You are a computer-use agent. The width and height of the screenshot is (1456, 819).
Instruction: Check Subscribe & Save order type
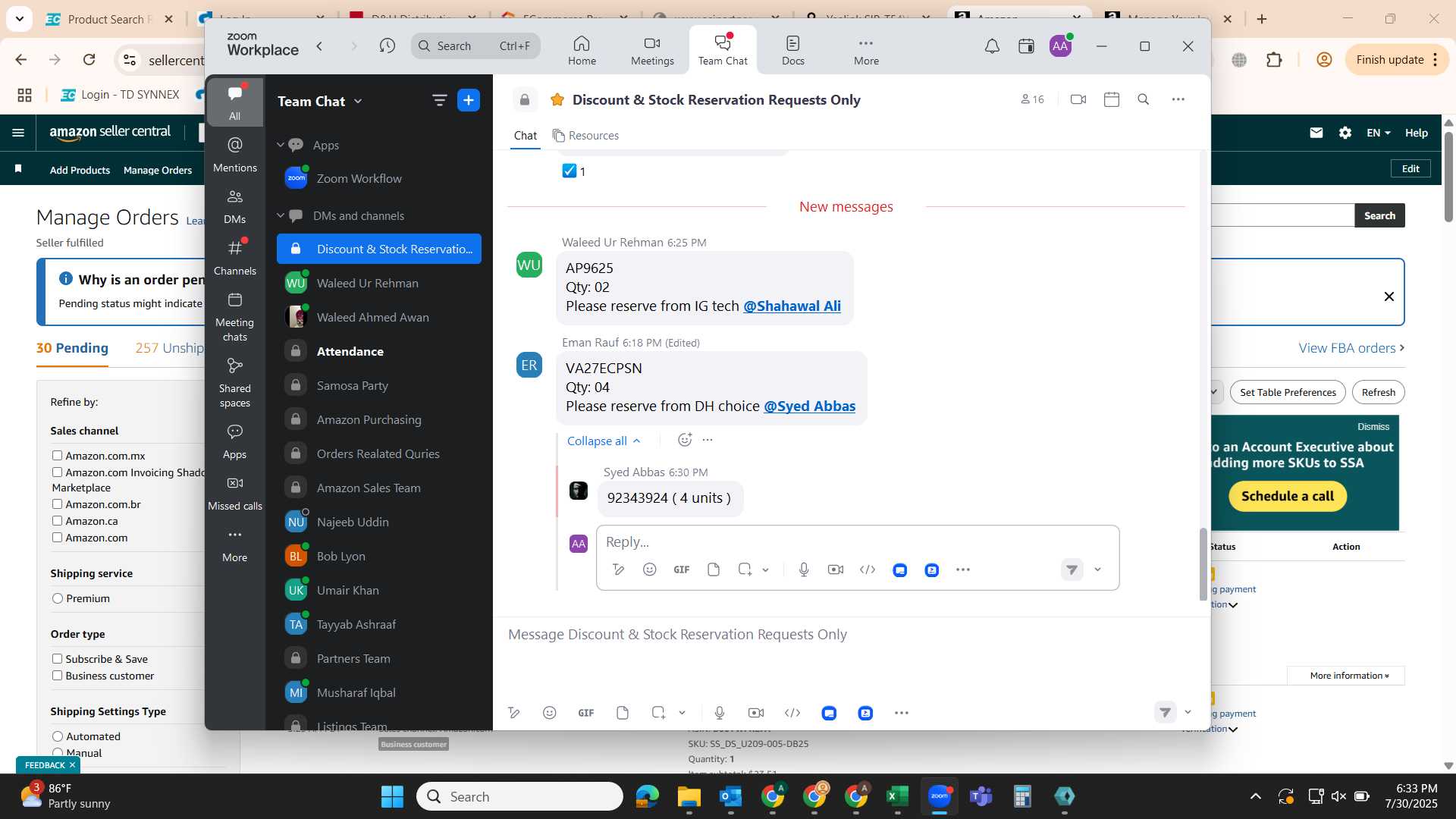pos(57,659)
